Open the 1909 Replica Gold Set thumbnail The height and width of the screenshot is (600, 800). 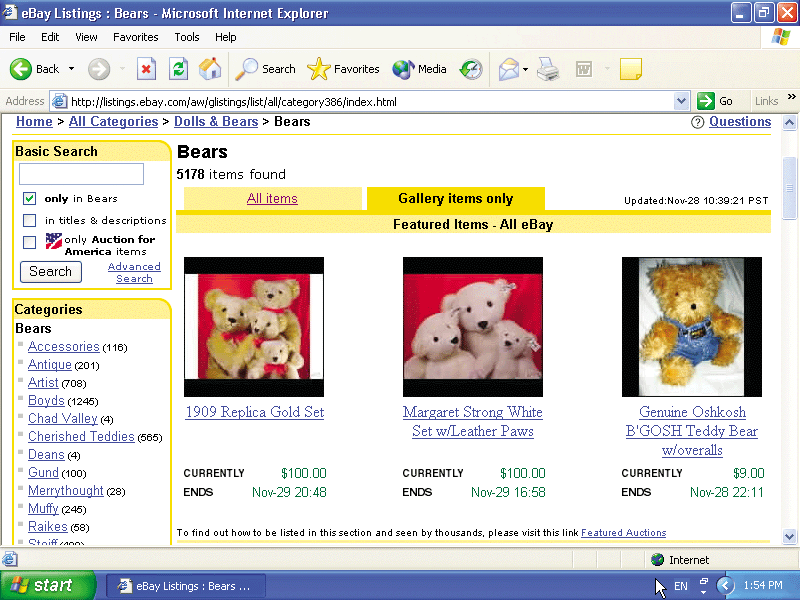coord(254,327)
